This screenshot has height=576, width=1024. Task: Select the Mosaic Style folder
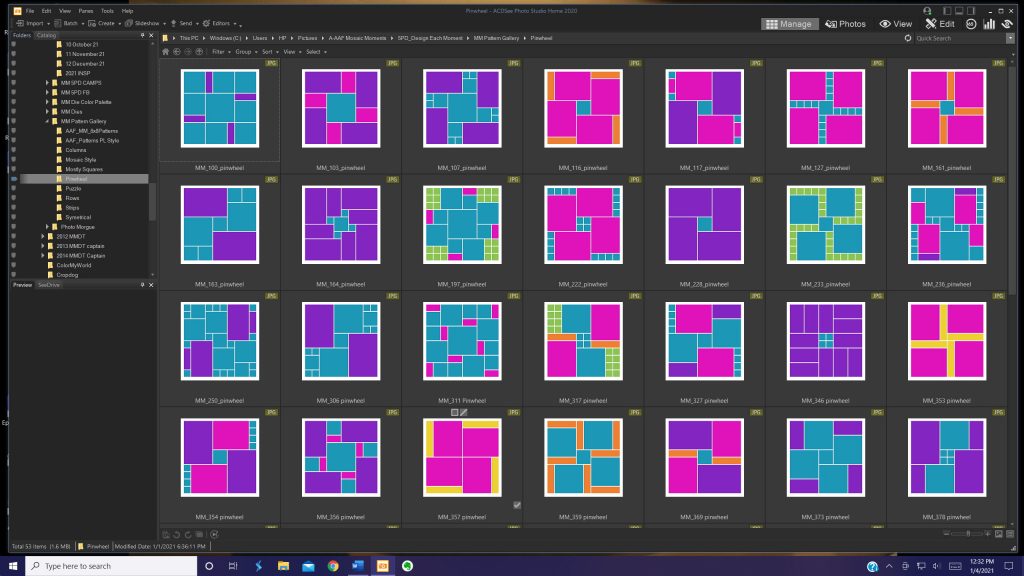pos(80,159)
